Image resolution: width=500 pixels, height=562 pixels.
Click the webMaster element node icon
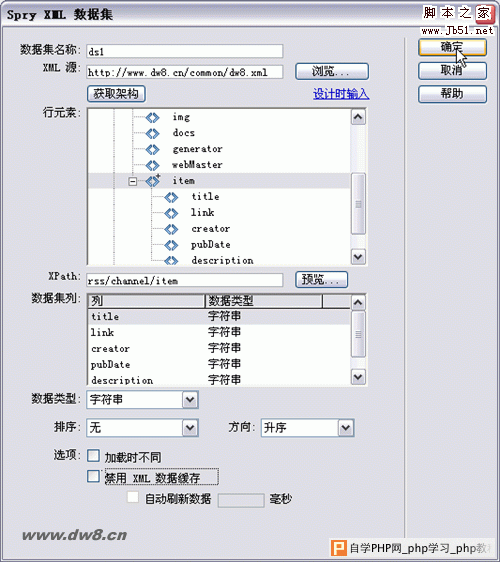153,165
